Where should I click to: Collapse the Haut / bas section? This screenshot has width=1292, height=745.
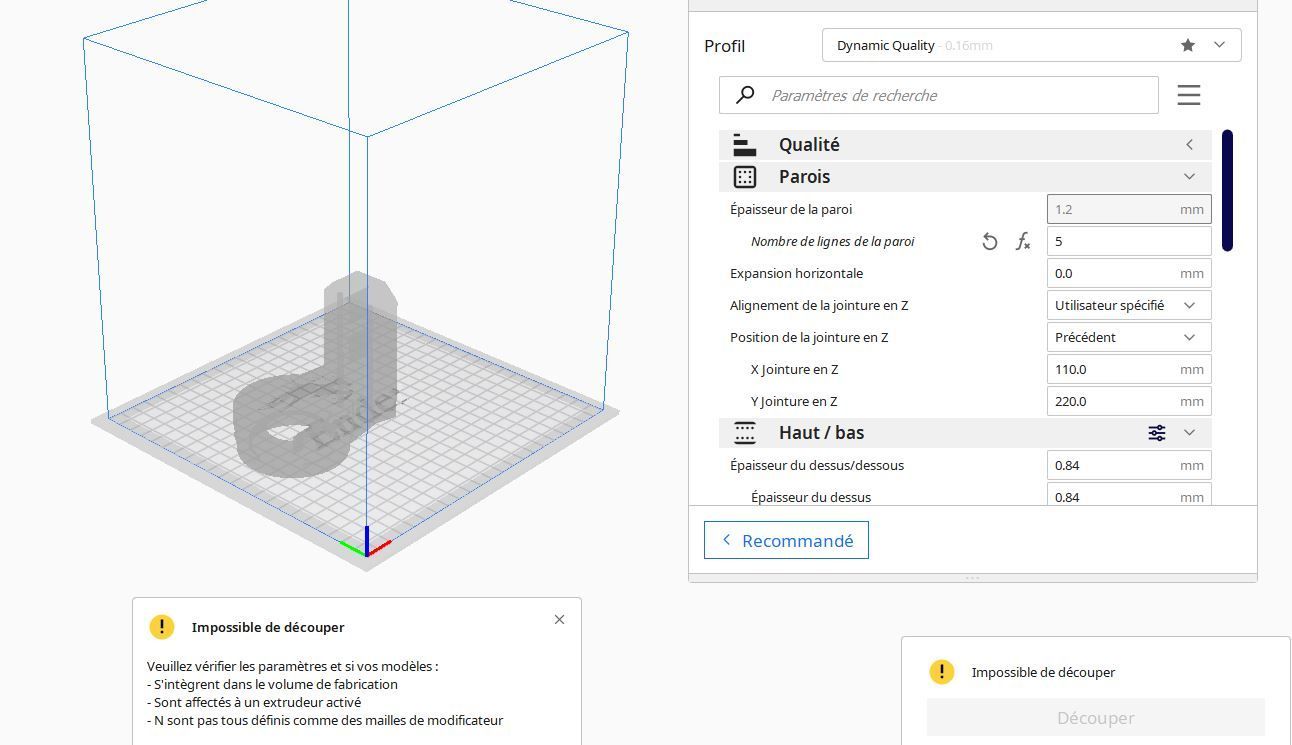[x=1189, y=433]
